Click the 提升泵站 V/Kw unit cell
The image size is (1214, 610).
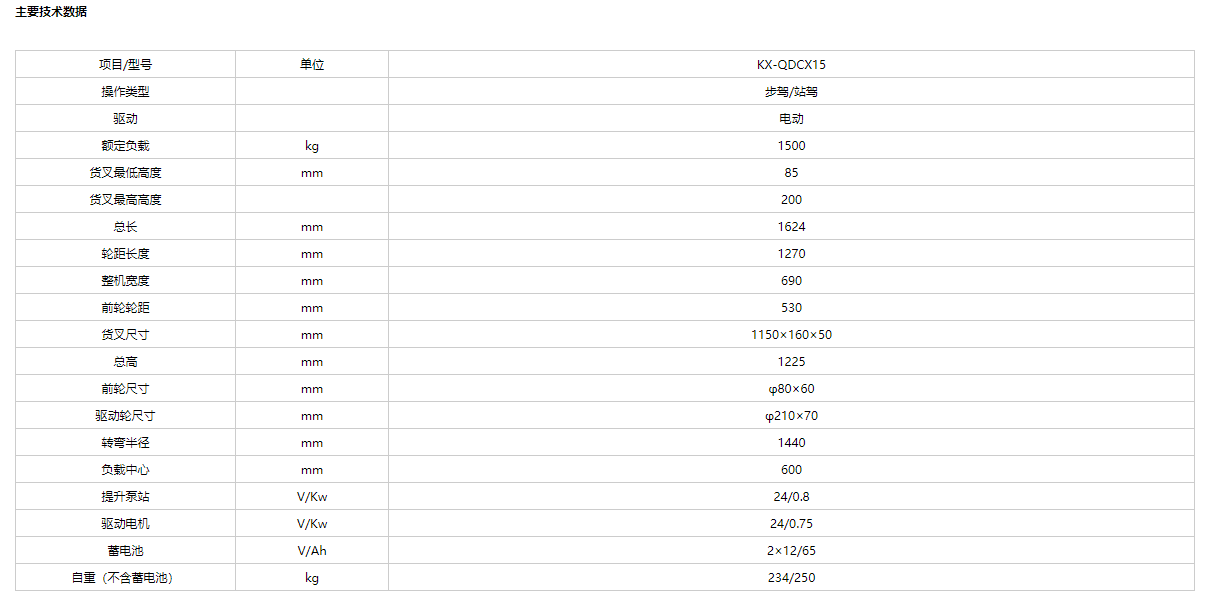[x=312, y=496]
